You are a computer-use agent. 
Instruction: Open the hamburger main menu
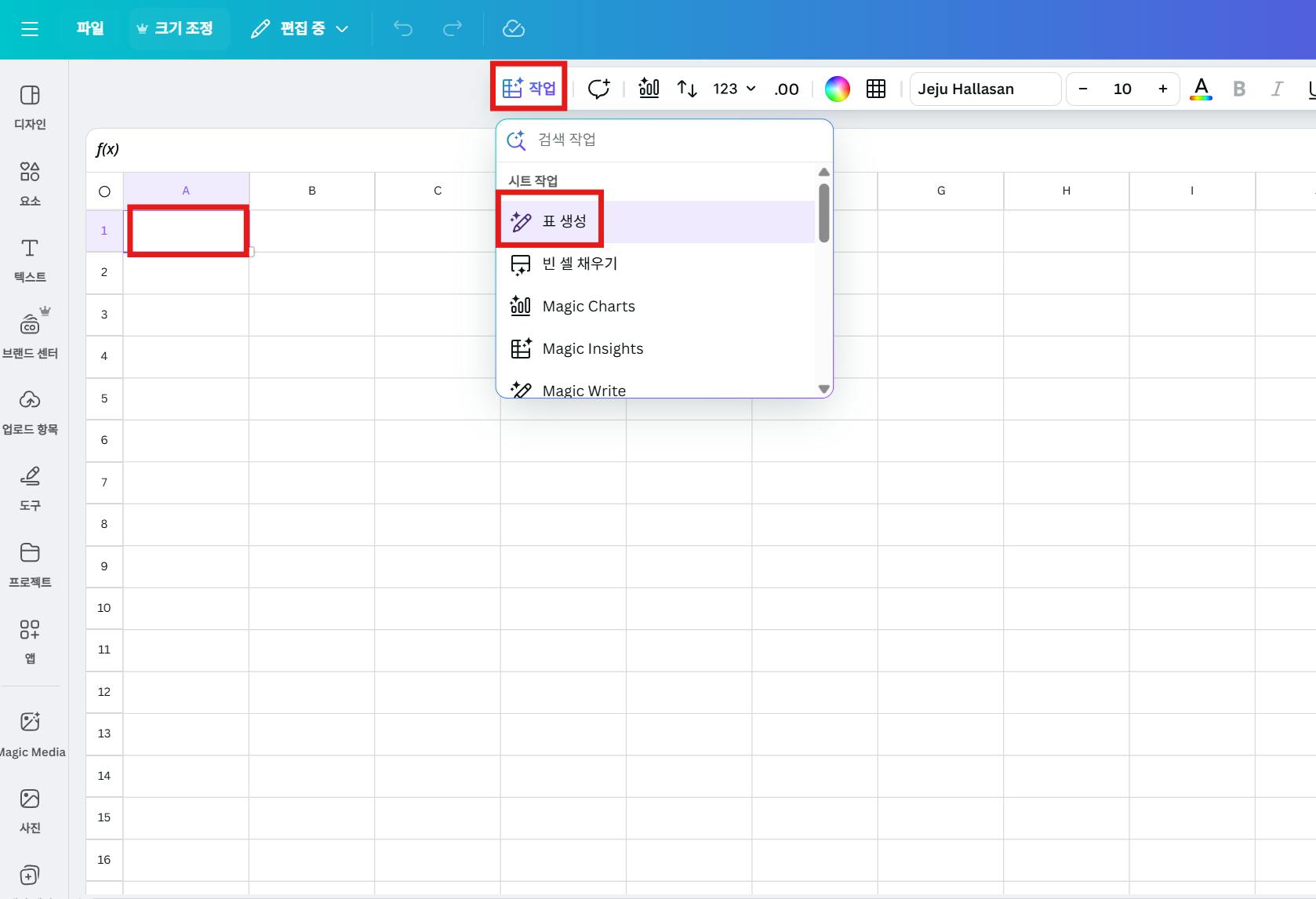click(30, 29)
